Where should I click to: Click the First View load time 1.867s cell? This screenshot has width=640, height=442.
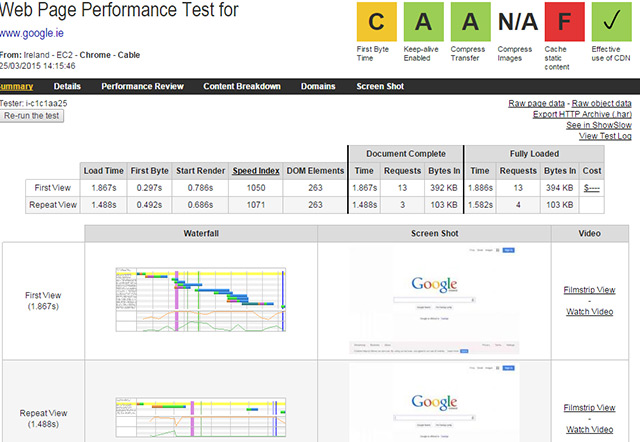(104, 188)
